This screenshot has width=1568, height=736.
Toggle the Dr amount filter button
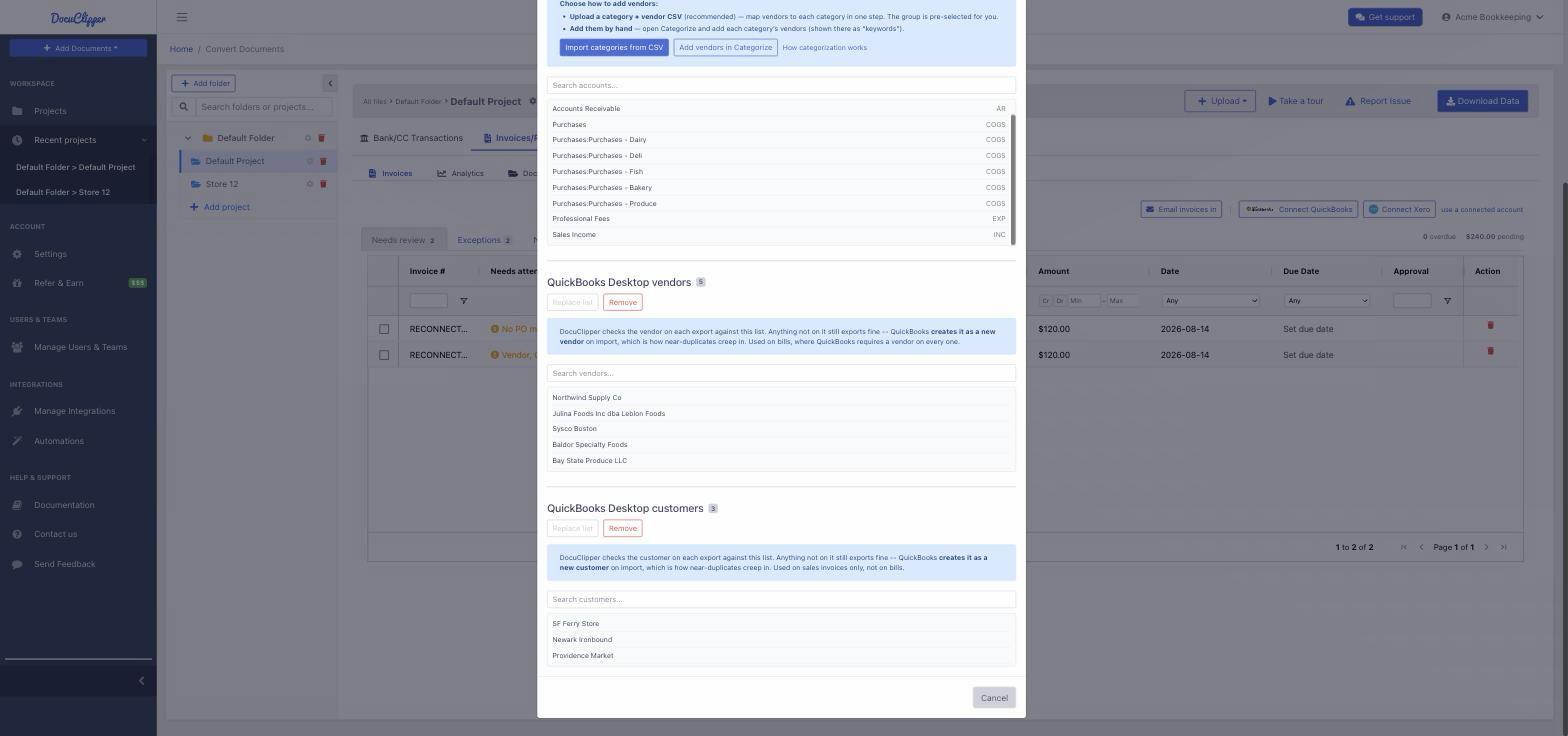(1059, 301)
